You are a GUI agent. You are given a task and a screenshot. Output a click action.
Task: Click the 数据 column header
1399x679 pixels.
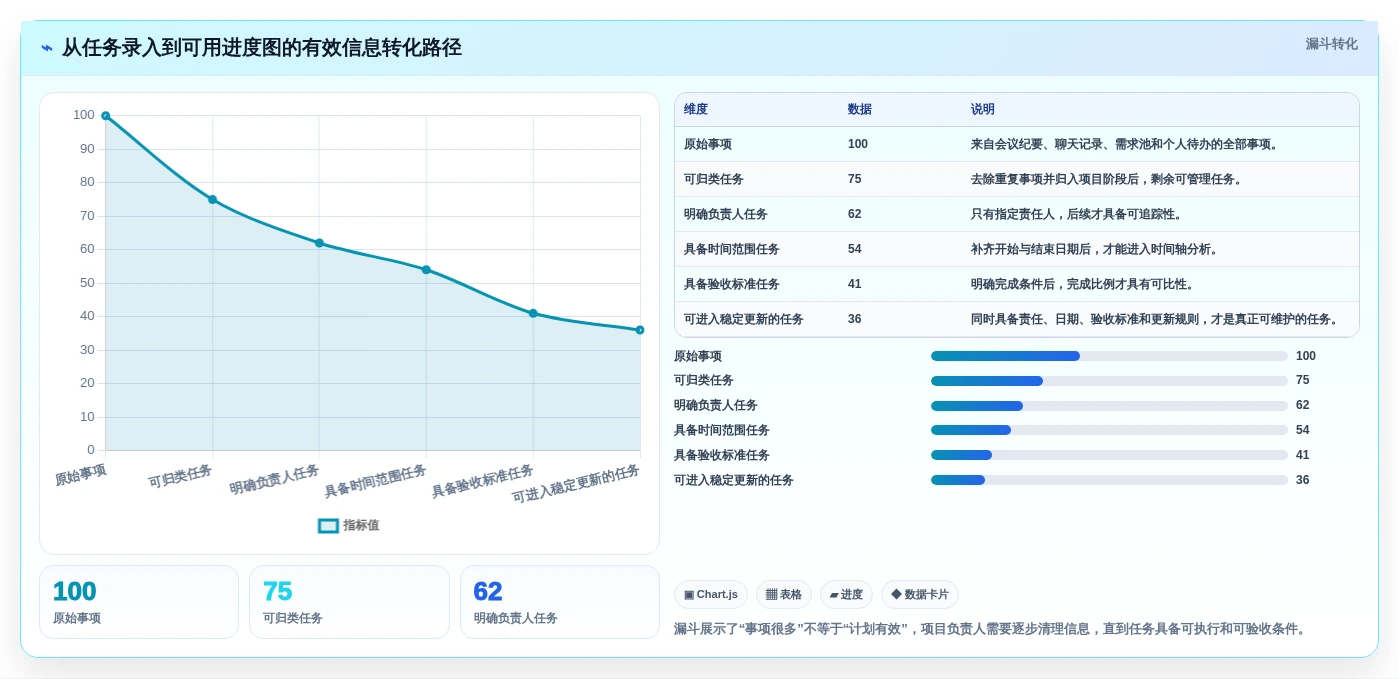tap(860, 109)
